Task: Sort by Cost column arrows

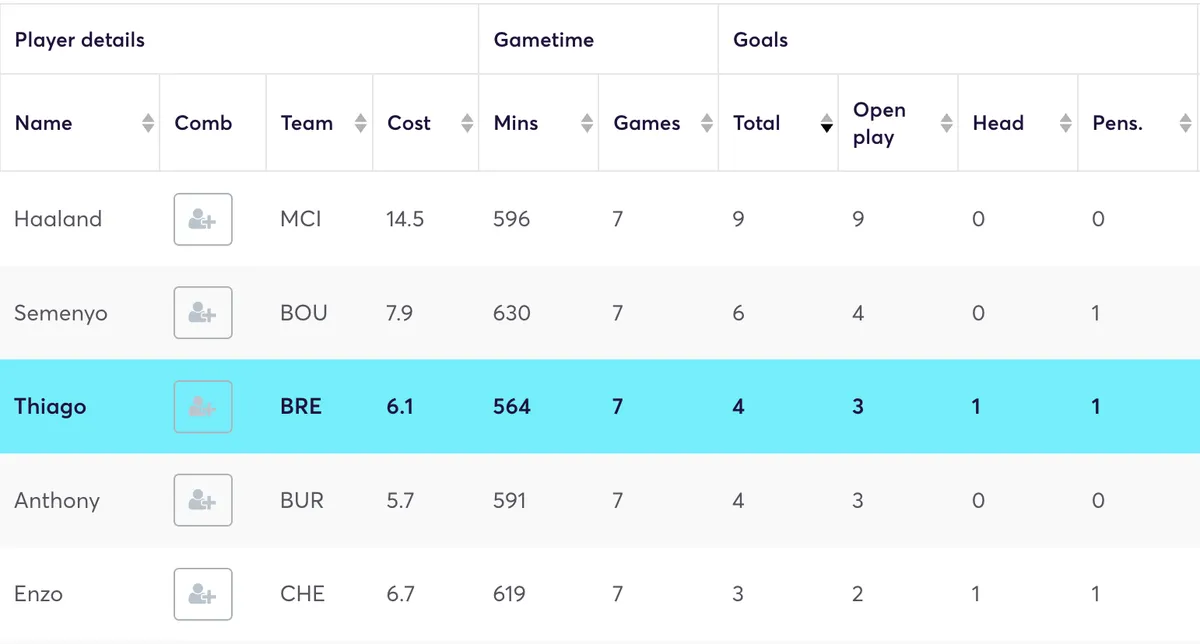Action: pyautogui.click(x=467, y=123)
